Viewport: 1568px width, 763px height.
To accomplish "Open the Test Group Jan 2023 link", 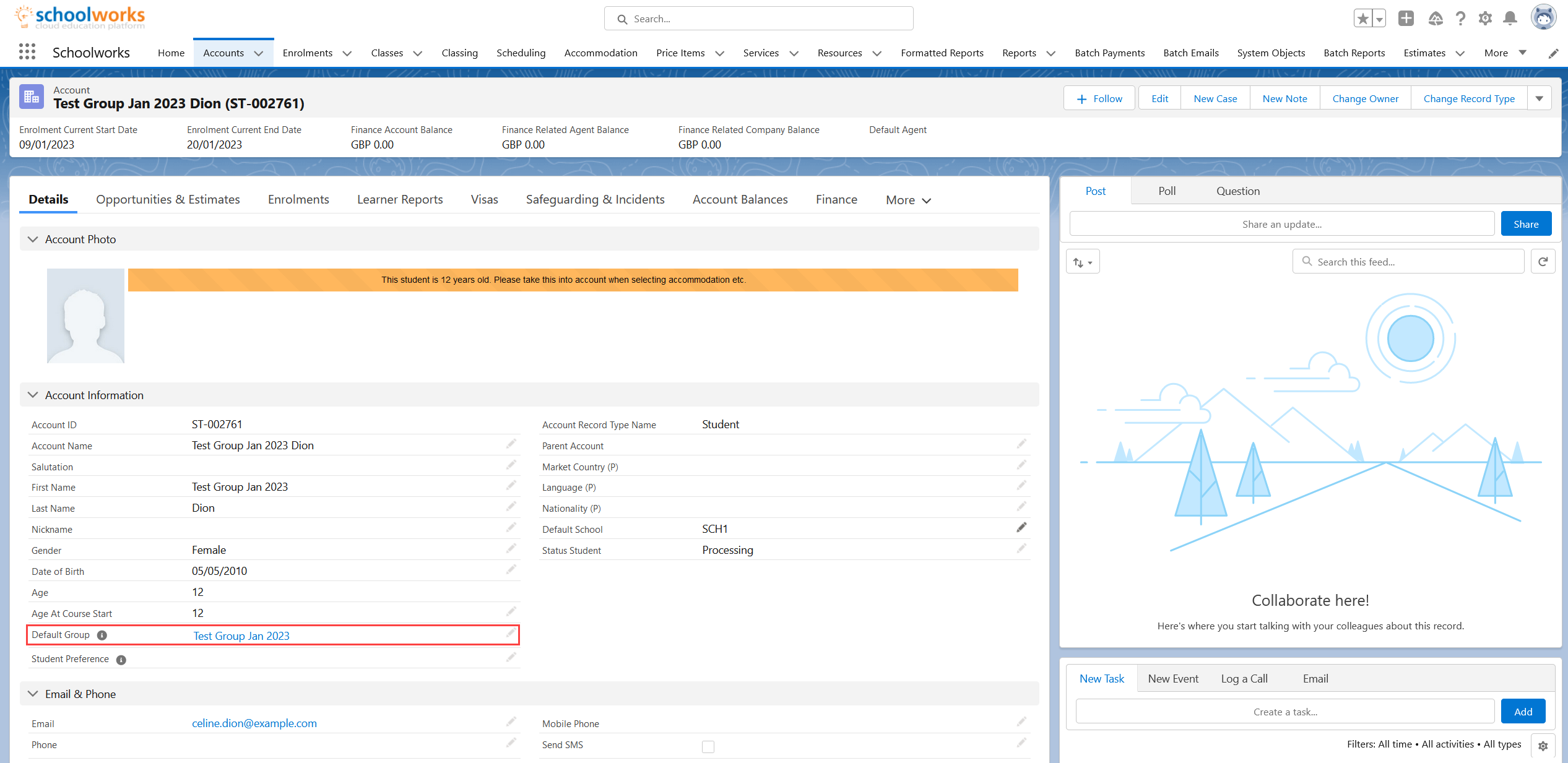I will click(241, 636).
